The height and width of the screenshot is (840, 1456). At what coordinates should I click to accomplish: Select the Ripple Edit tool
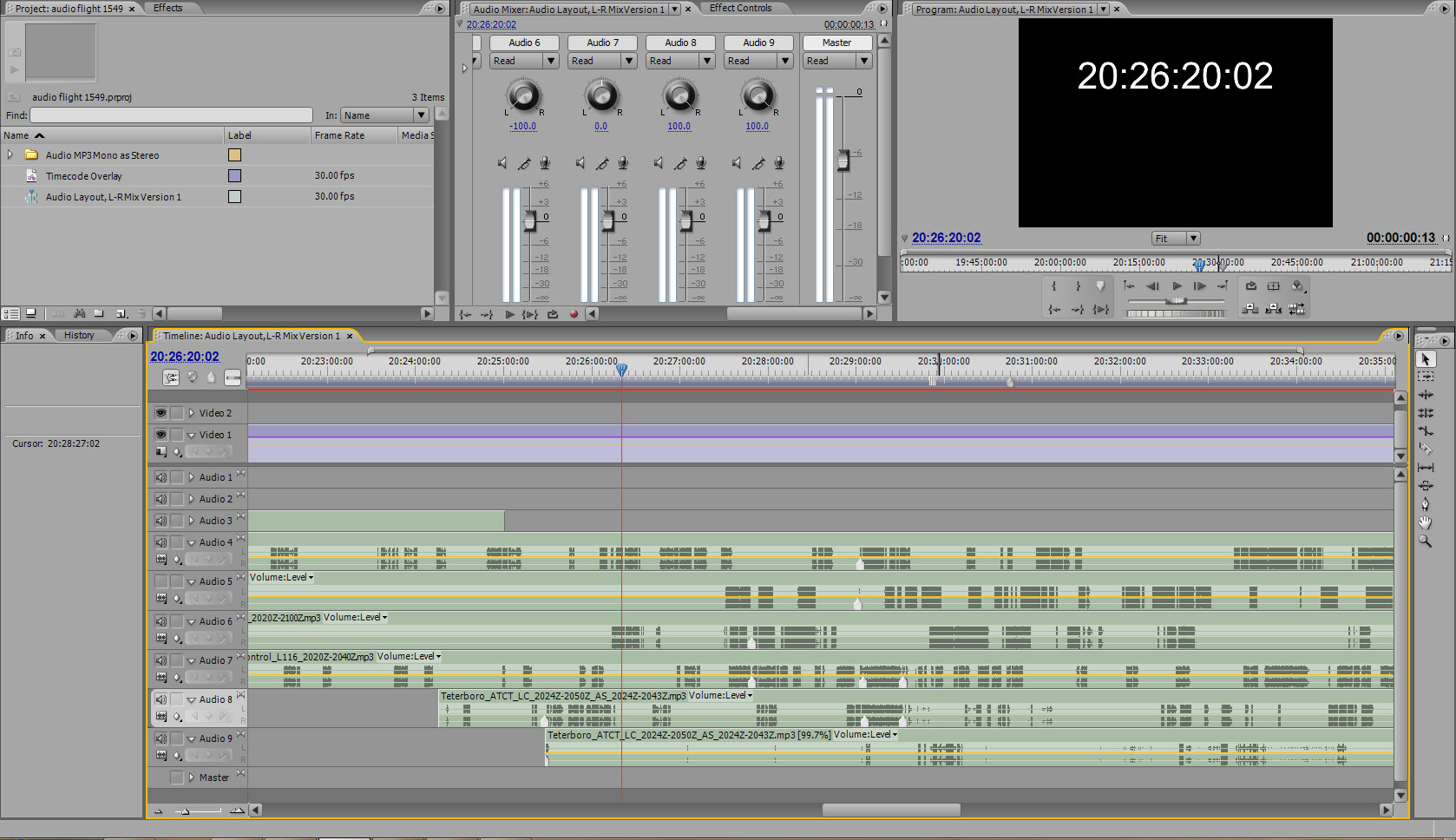tap(1425, 395)
